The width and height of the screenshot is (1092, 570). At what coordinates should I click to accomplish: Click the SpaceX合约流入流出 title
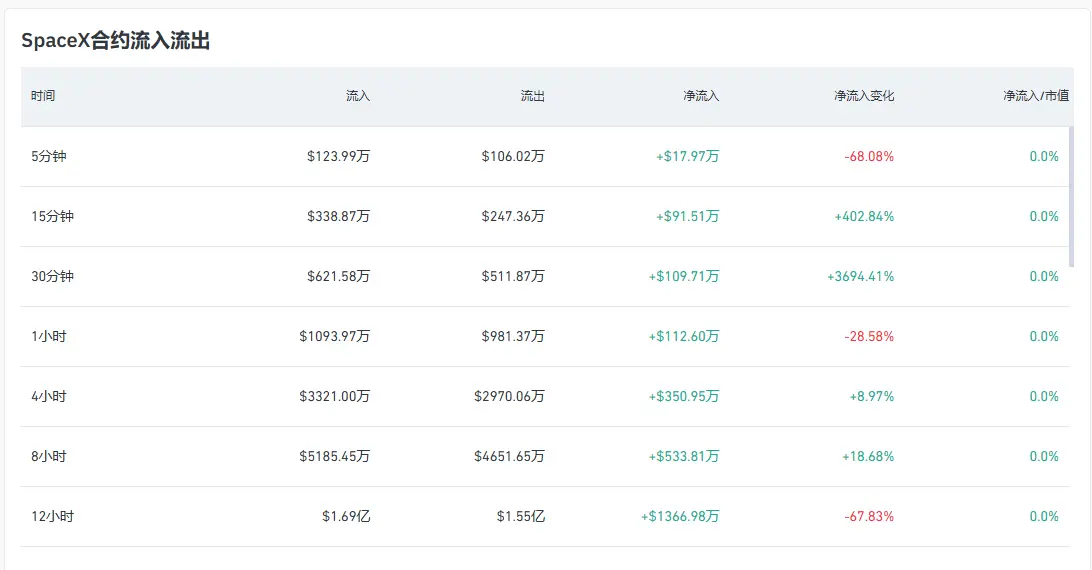(x=116, y=40)
